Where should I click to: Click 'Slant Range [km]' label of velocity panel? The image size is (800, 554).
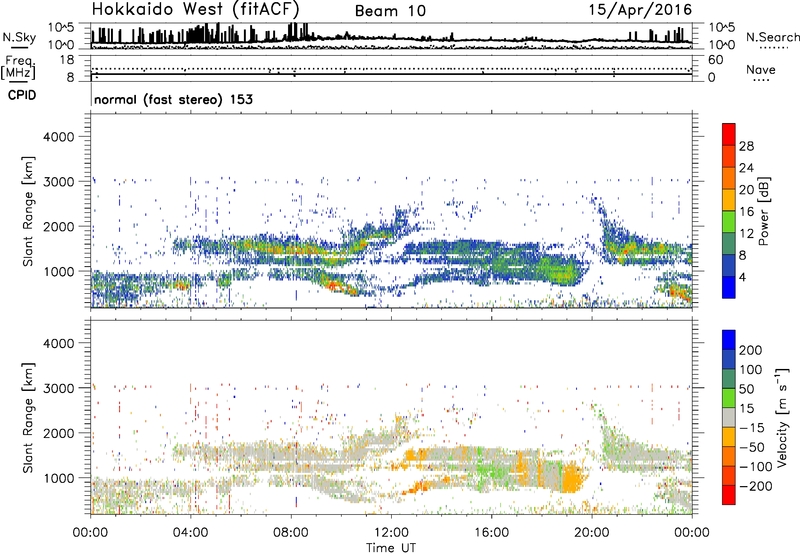coord(28,417)
